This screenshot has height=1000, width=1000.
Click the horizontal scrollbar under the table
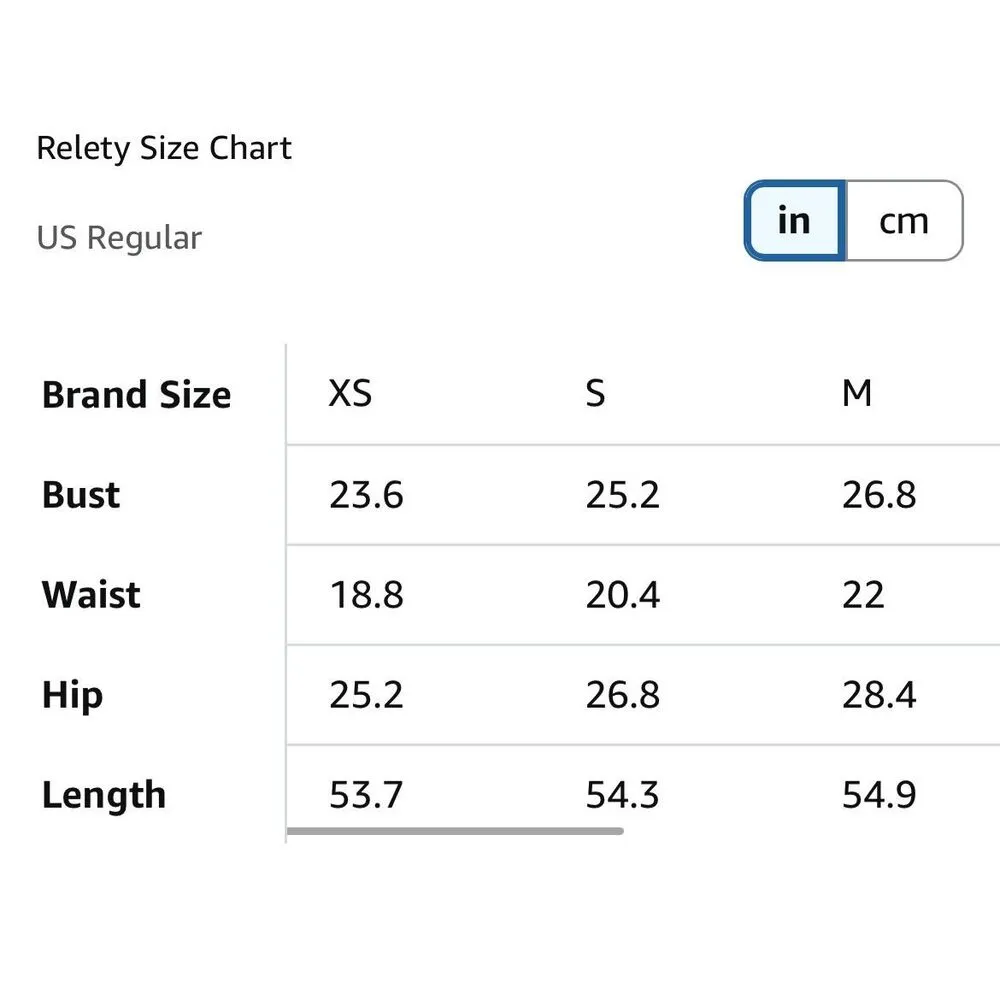(x=455, y=831)
